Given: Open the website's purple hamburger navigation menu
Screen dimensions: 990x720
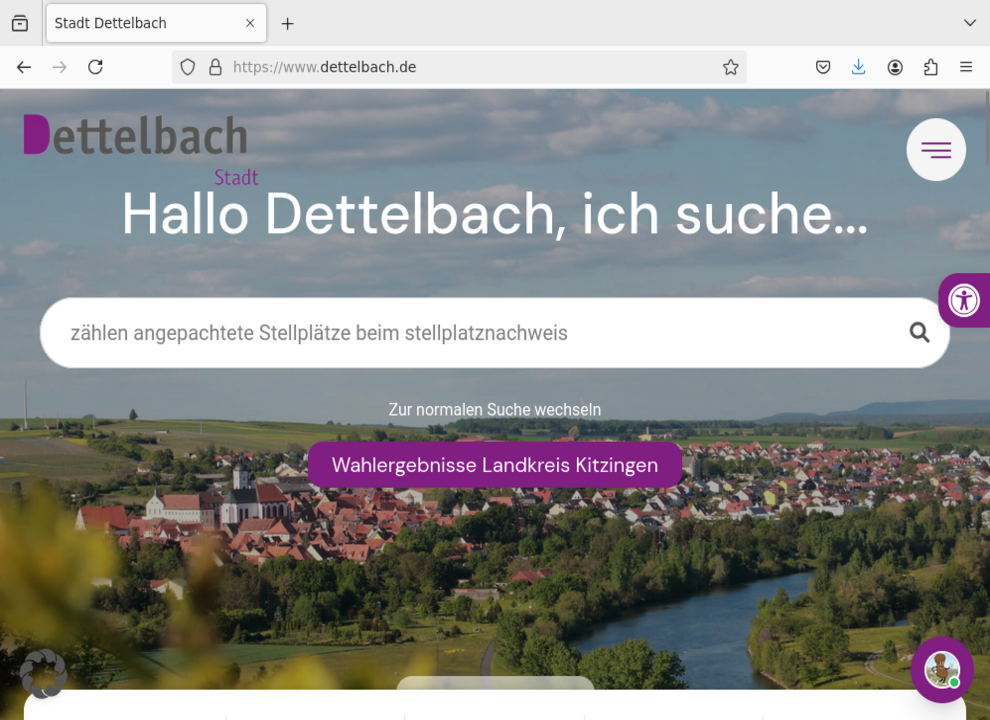Looking at the screenshot, I should coord(935,149).
